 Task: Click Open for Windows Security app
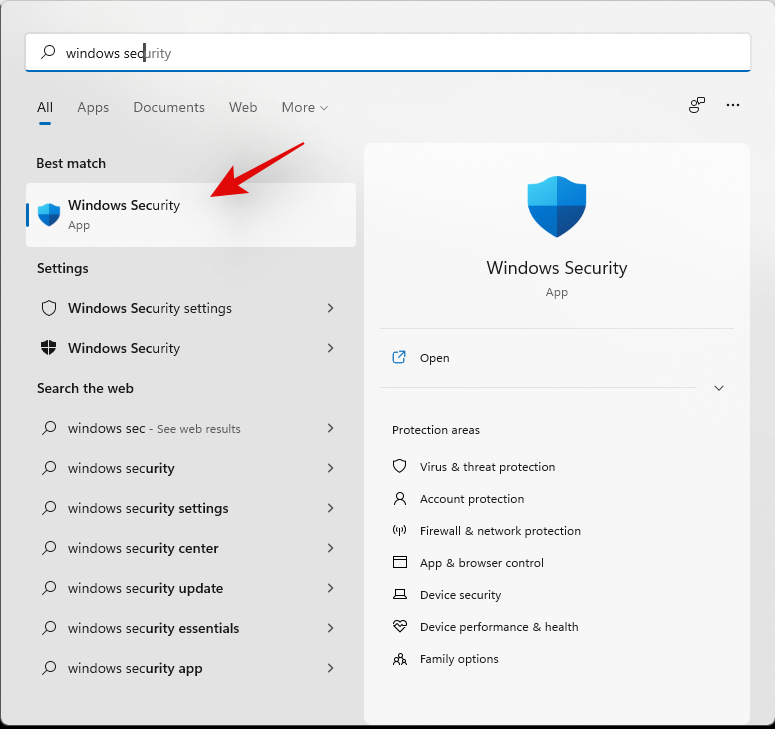click(434, 358)
